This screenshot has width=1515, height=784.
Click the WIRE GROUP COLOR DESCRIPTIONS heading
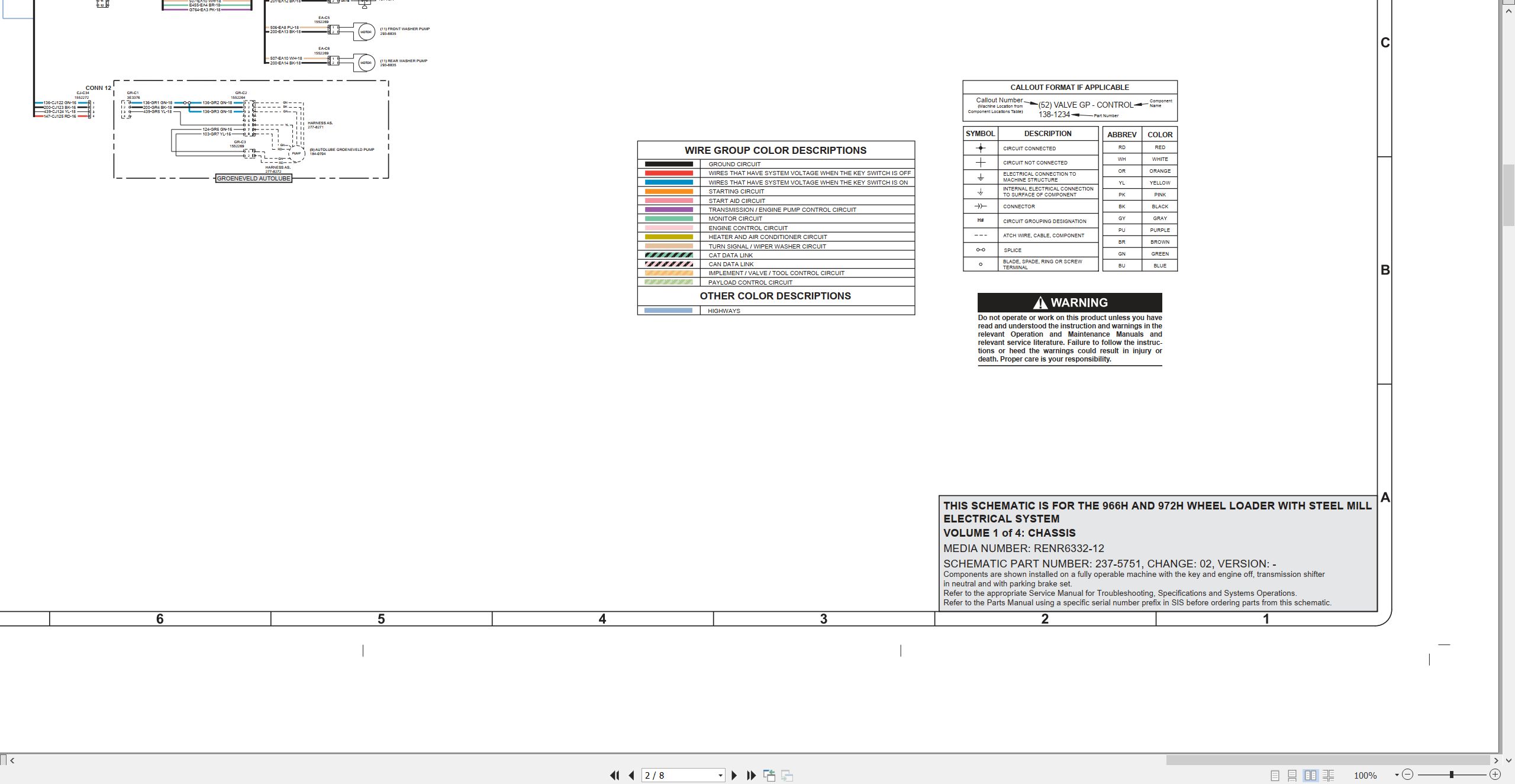pyautogui.click(x=775, y=150)
